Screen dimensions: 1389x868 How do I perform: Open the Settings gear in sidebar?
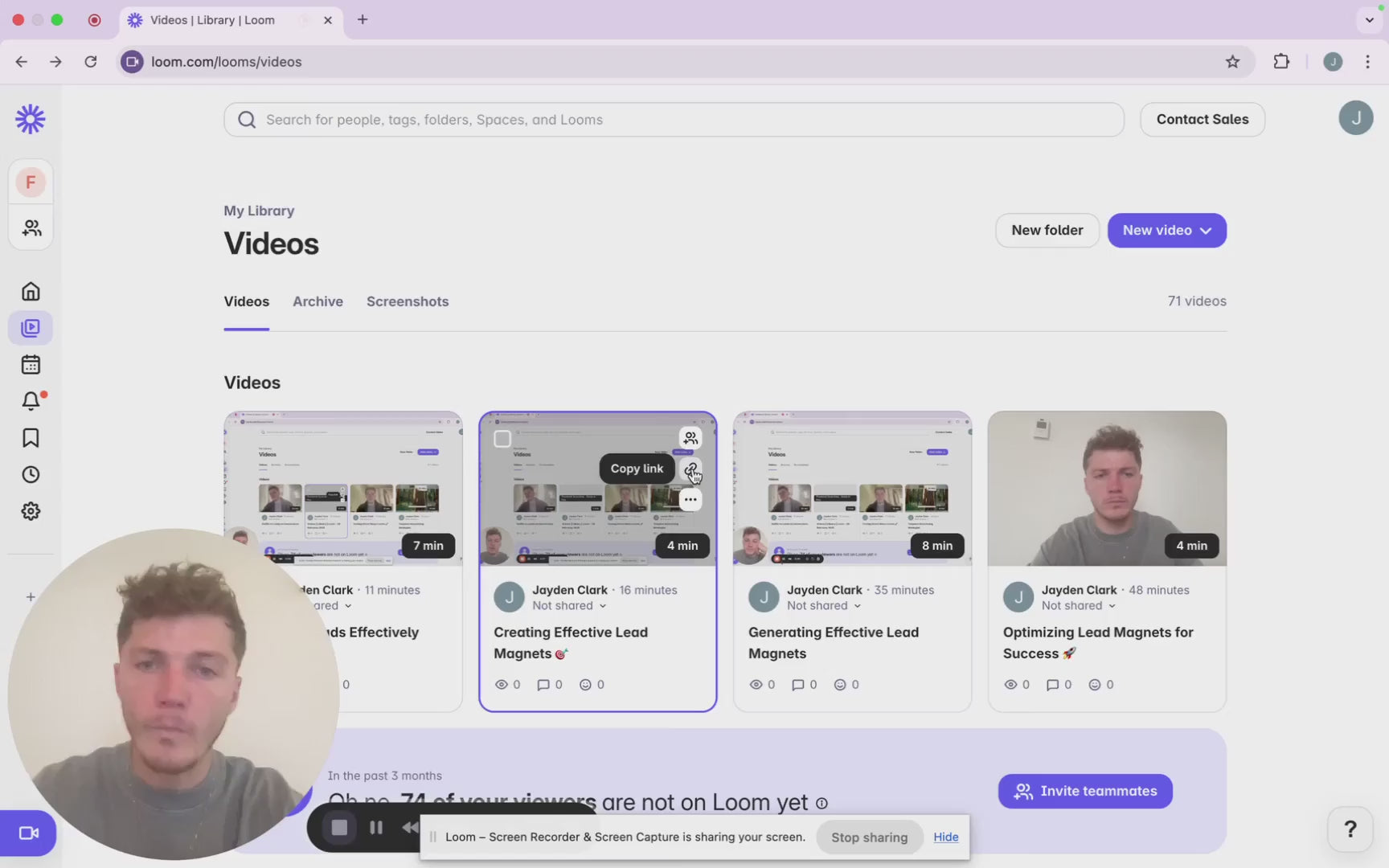click(x=31, y=511)
